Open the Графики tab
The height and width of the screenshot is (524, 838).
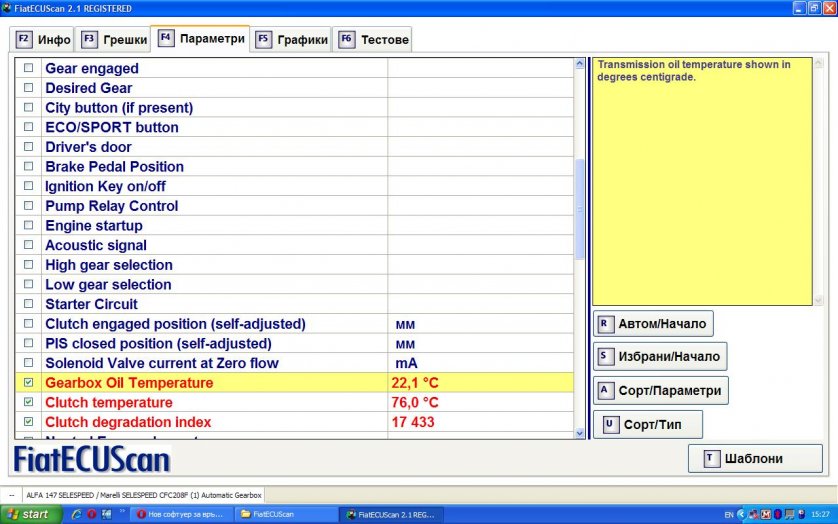292,40
